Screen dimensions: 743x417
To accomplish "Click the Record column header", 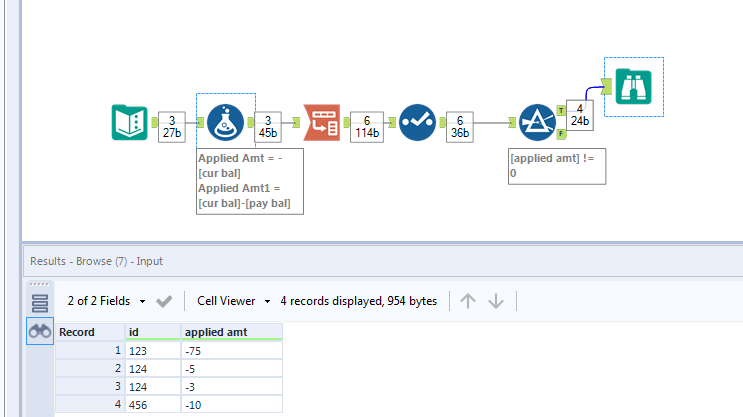I will 90,332.
